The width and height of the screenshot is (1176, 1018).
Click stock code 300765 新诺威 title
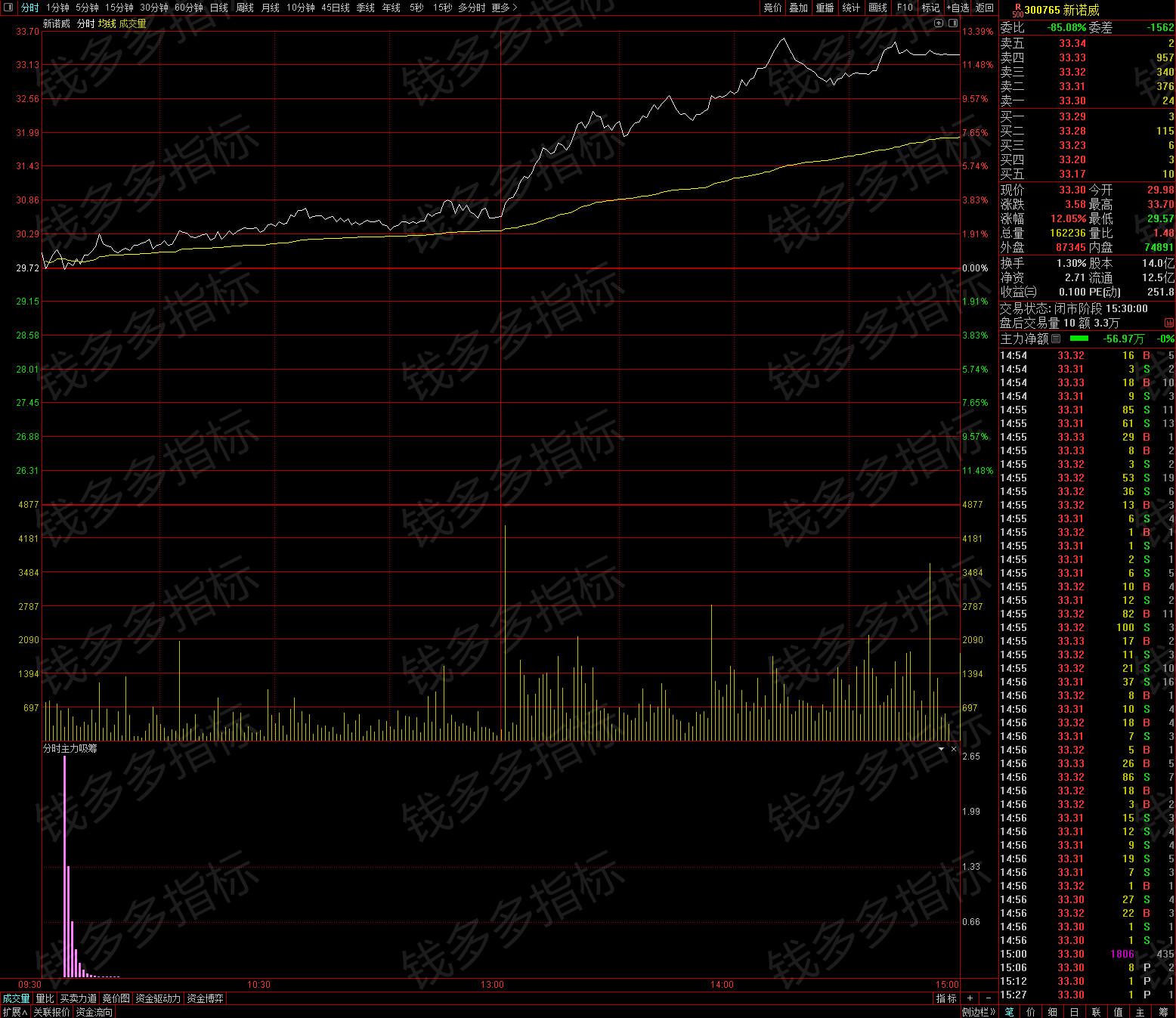1062,10
